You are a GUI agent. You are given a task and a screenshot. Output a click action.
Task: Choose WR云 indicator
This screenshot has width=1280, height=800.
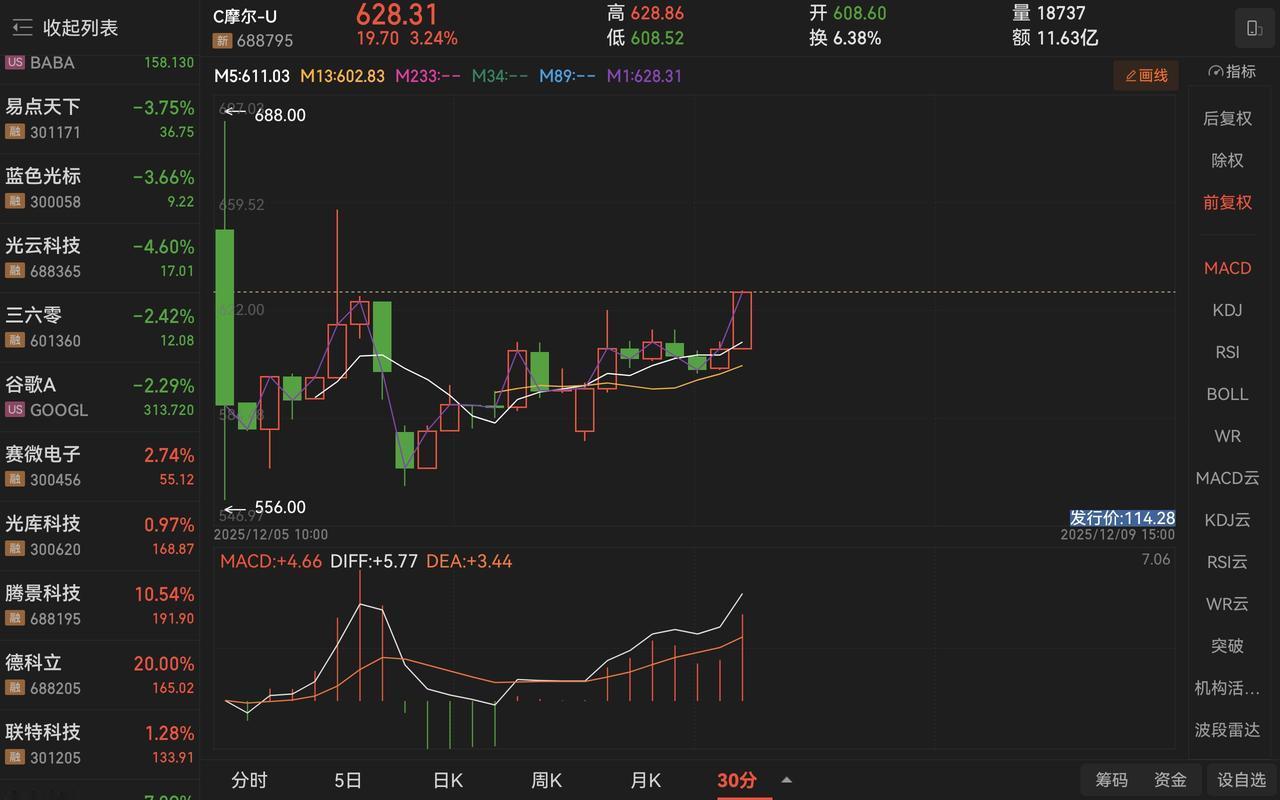(1227, 604)
